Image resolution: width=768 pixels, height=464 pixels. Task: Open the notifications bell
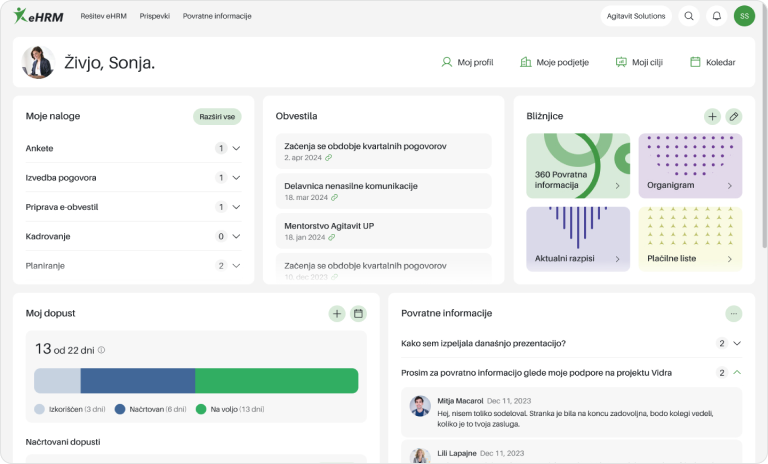coord(716,16)
